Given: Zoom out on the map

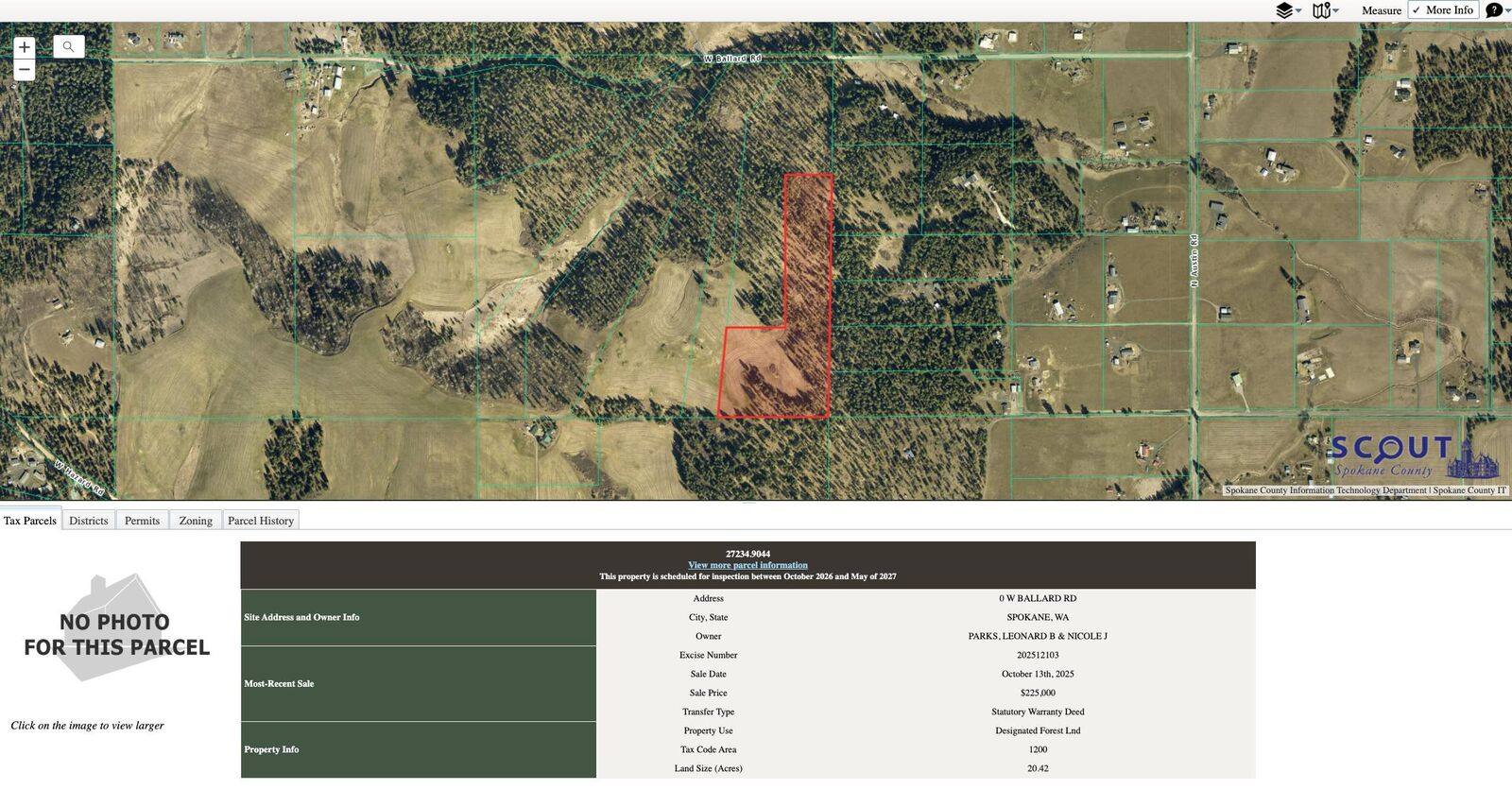Looking at the screenshot, I should click(25, 70).
